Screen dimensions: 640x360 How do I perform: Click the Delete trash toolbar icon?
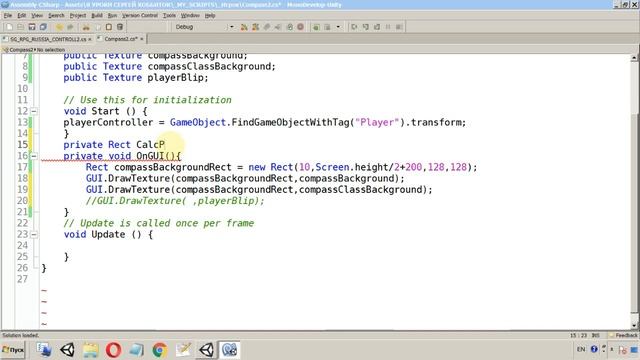point(120,27)
